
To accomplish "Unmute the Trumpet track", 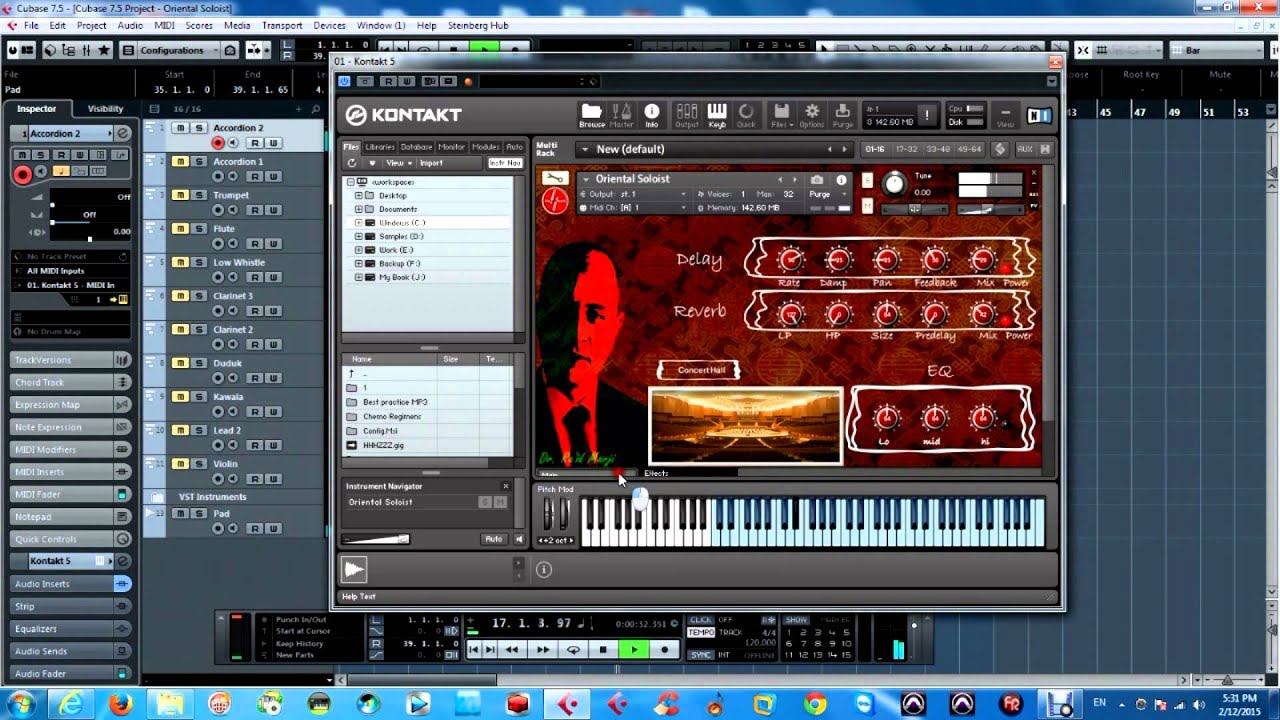I will (x=180, y=195).
